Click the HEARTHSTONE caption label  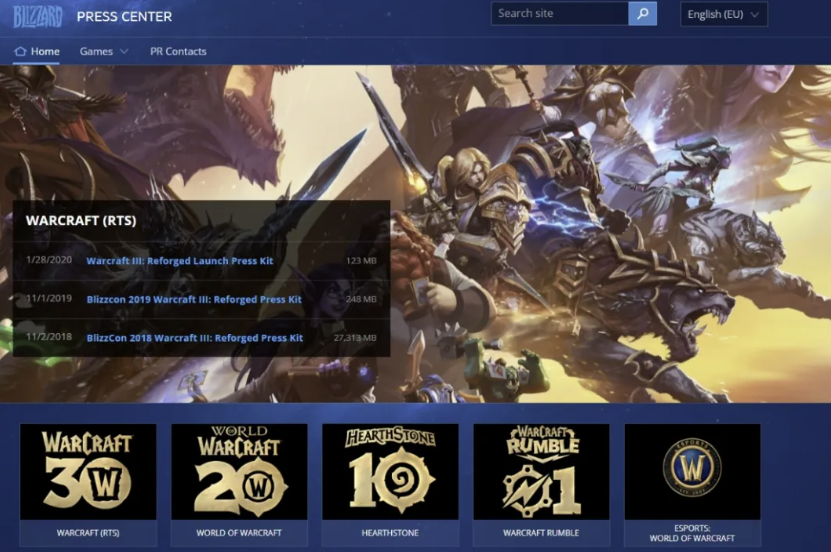click(x=390, y=533)
